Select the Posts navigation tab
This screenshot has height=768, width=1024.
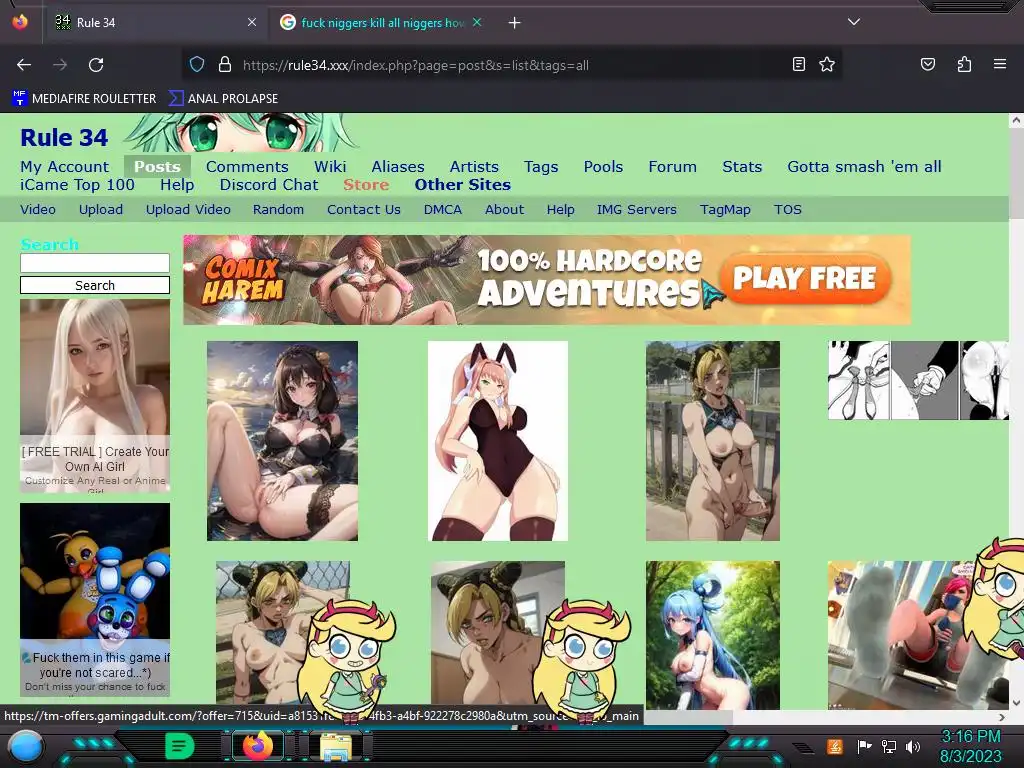point(157,167)
